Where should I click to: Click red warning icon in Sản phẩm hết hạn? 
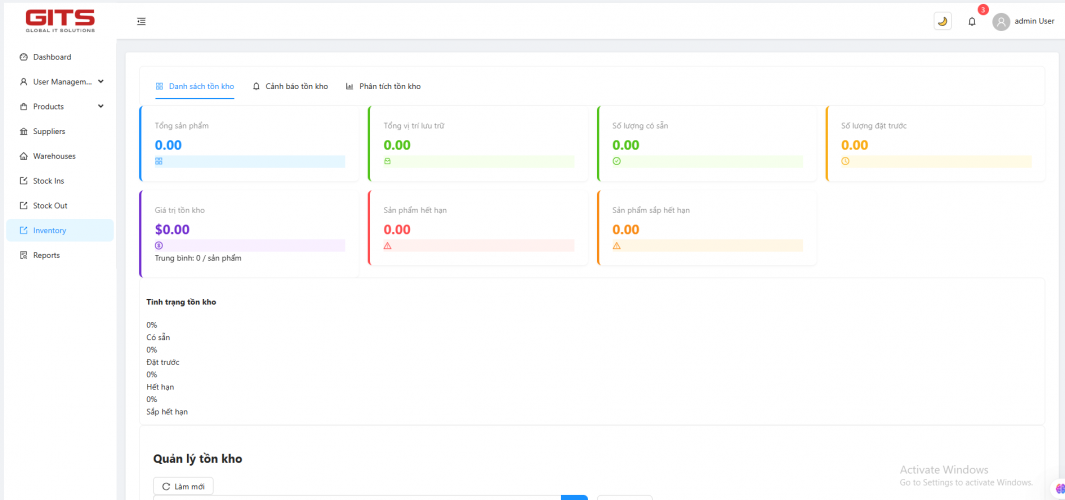coord(388,246)
